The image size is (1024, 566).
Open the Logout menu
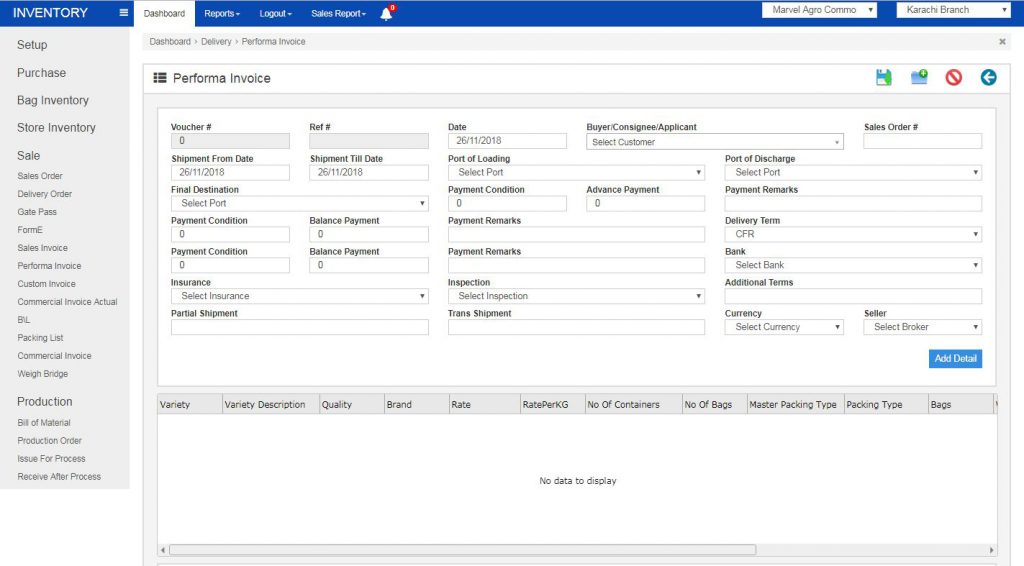(276, 14)
